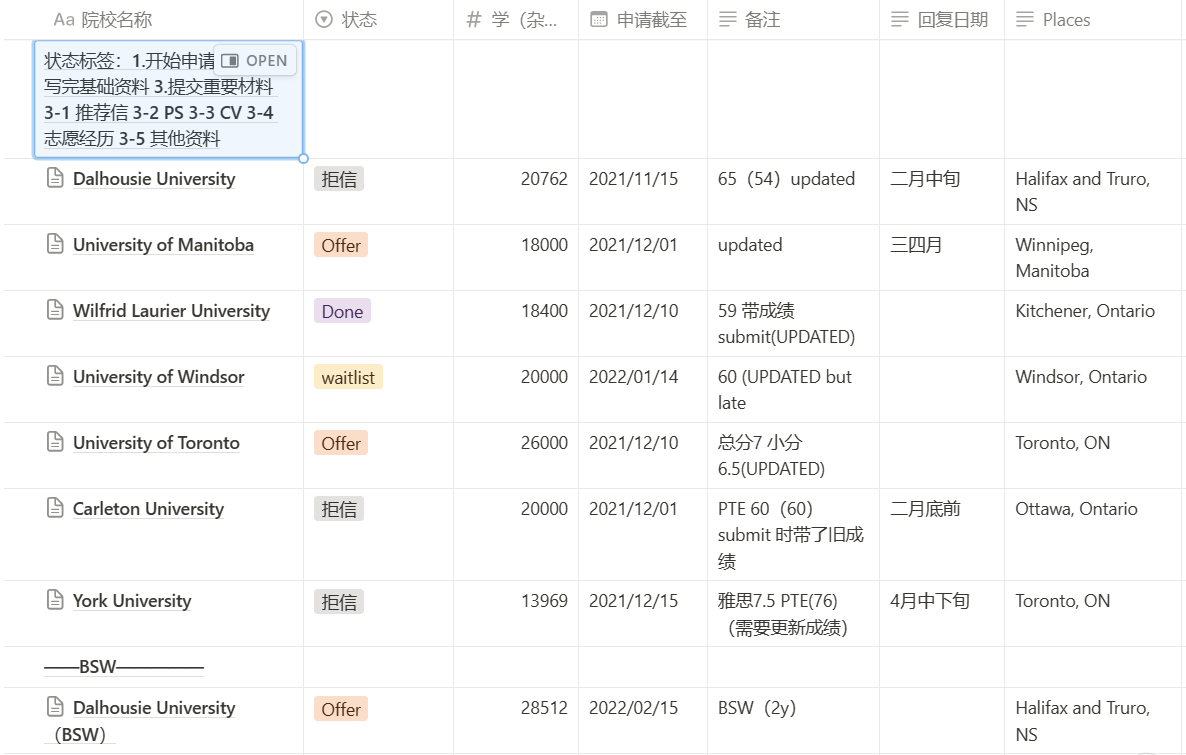
Task: Open the 状态标签 row with OPEN button
Action: (255, 61)
